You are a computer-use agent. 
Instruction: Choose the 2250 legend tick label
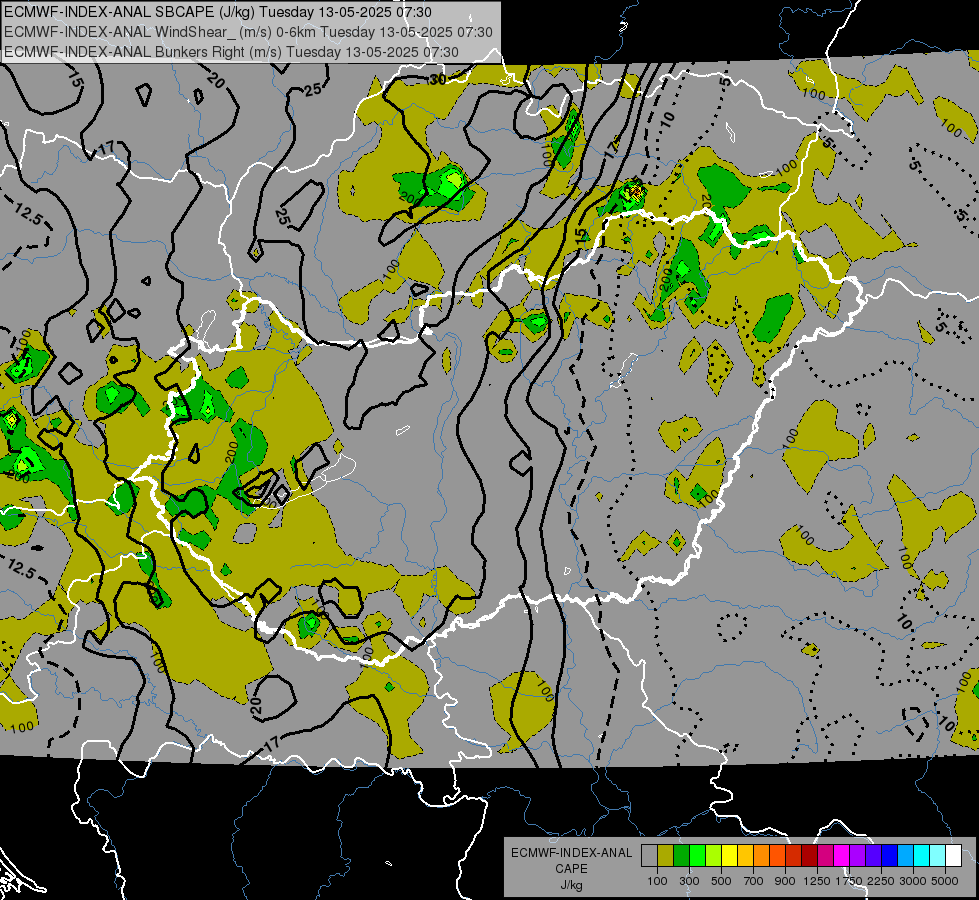coord(881,881)
